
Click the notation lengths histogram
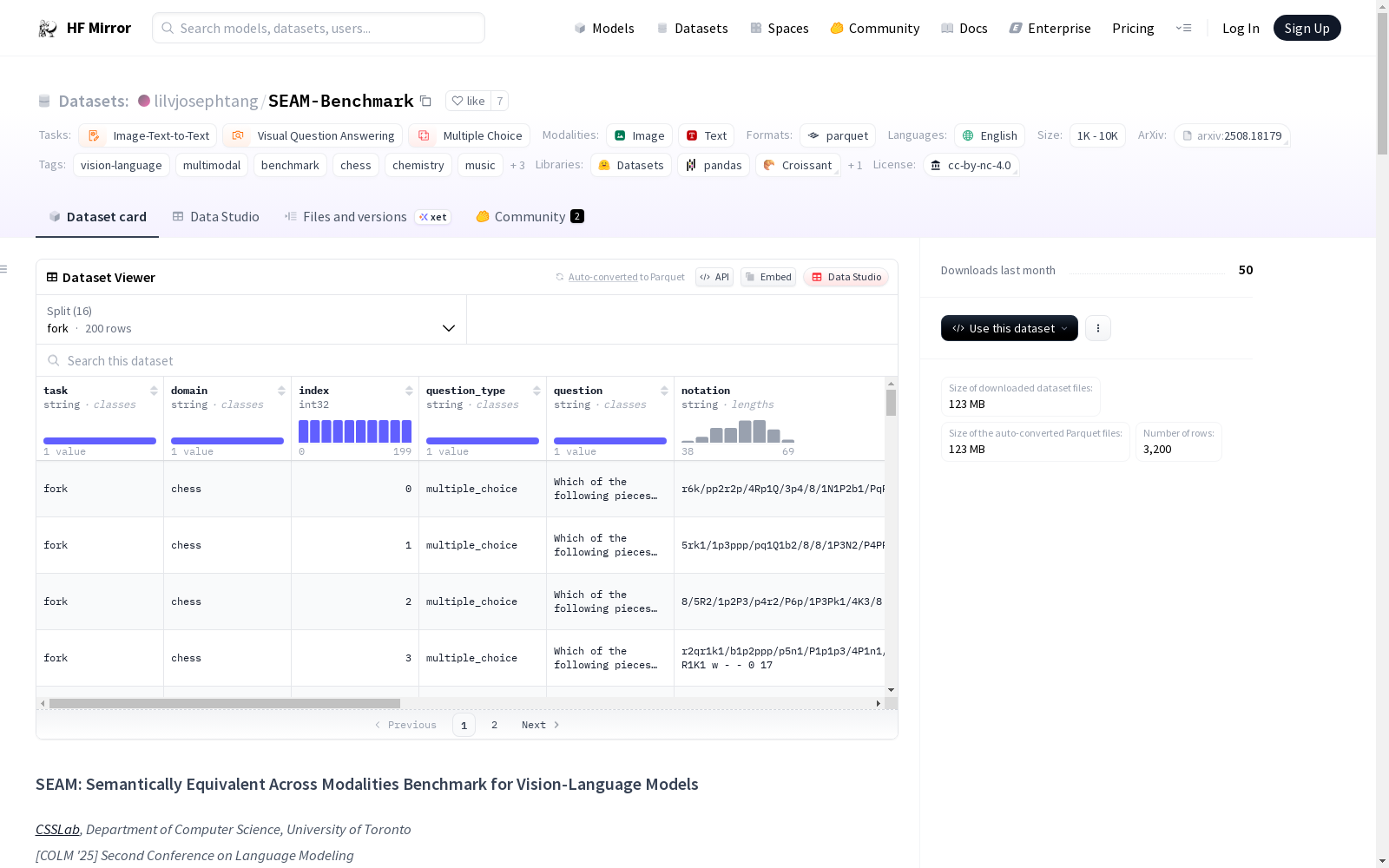(x=738, y=431)
